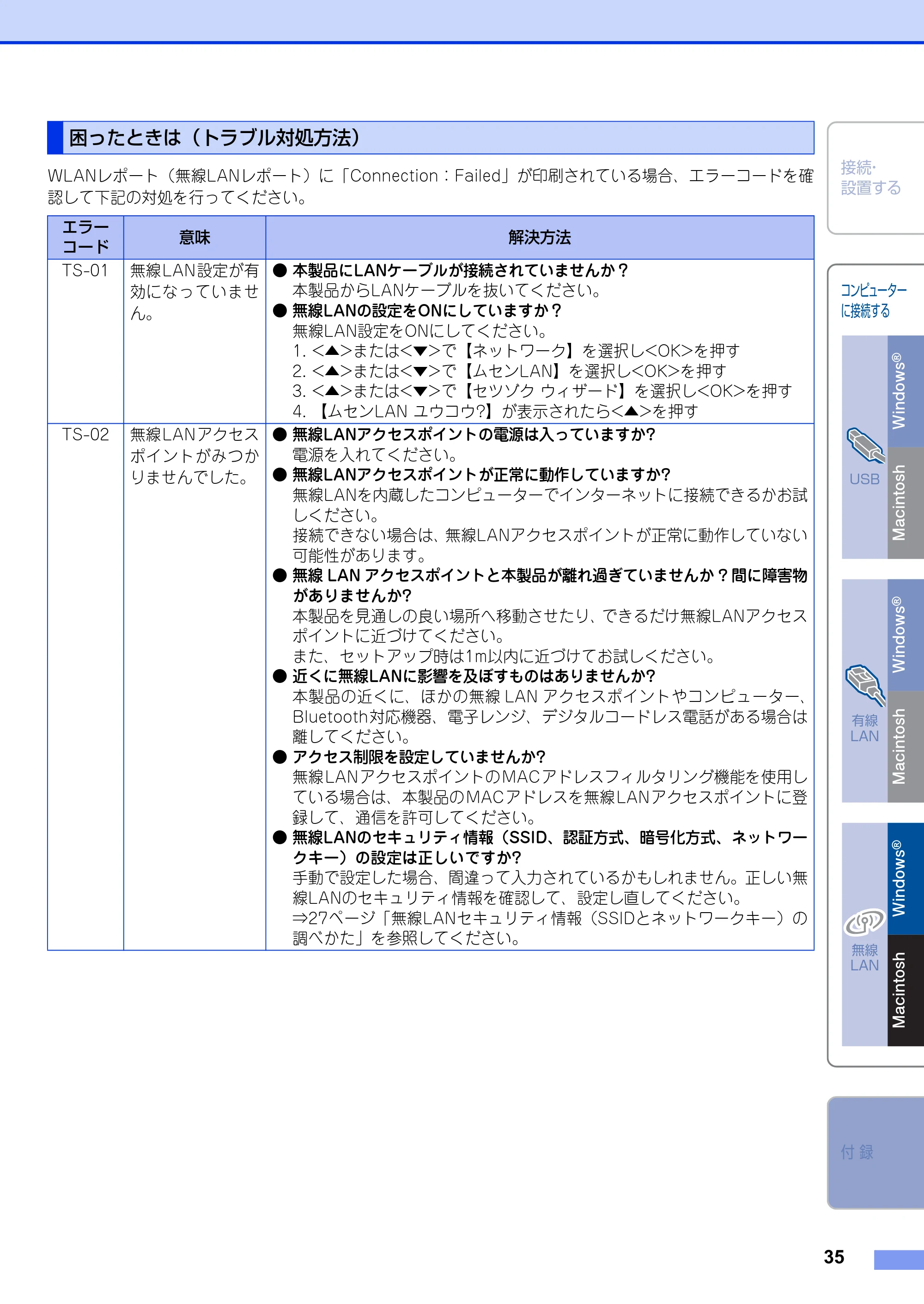Screen dimensions: 924x1304
Task: Click the ⇒27ページ cross-reference line
Action: coord(550,928)
